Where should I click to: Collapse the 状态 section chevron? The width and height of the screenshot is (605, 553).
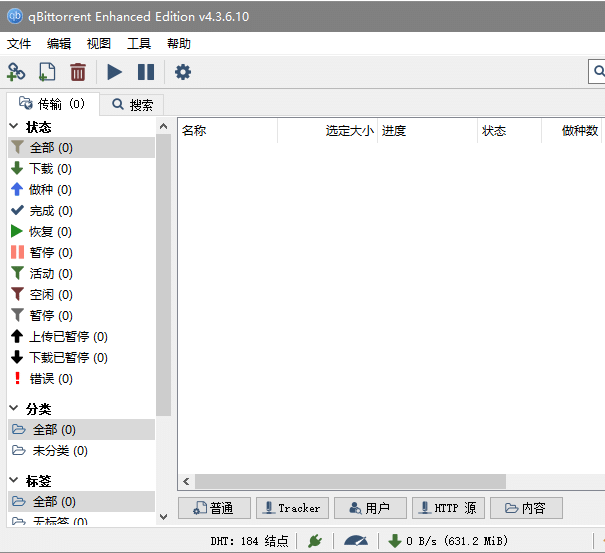[x=14, y=126]
